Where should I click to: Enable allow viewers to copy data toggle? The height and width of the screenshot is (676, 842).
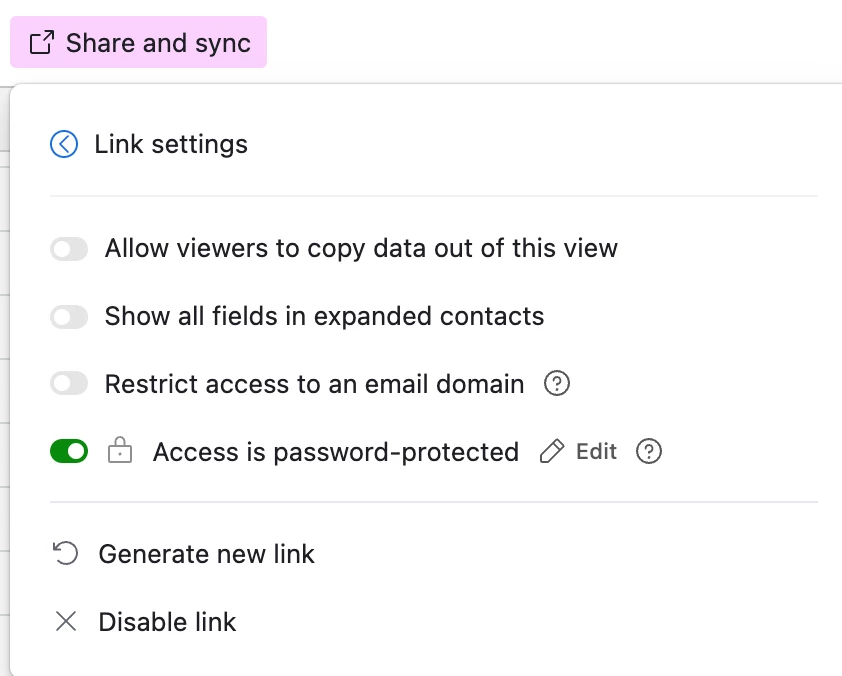69,249
